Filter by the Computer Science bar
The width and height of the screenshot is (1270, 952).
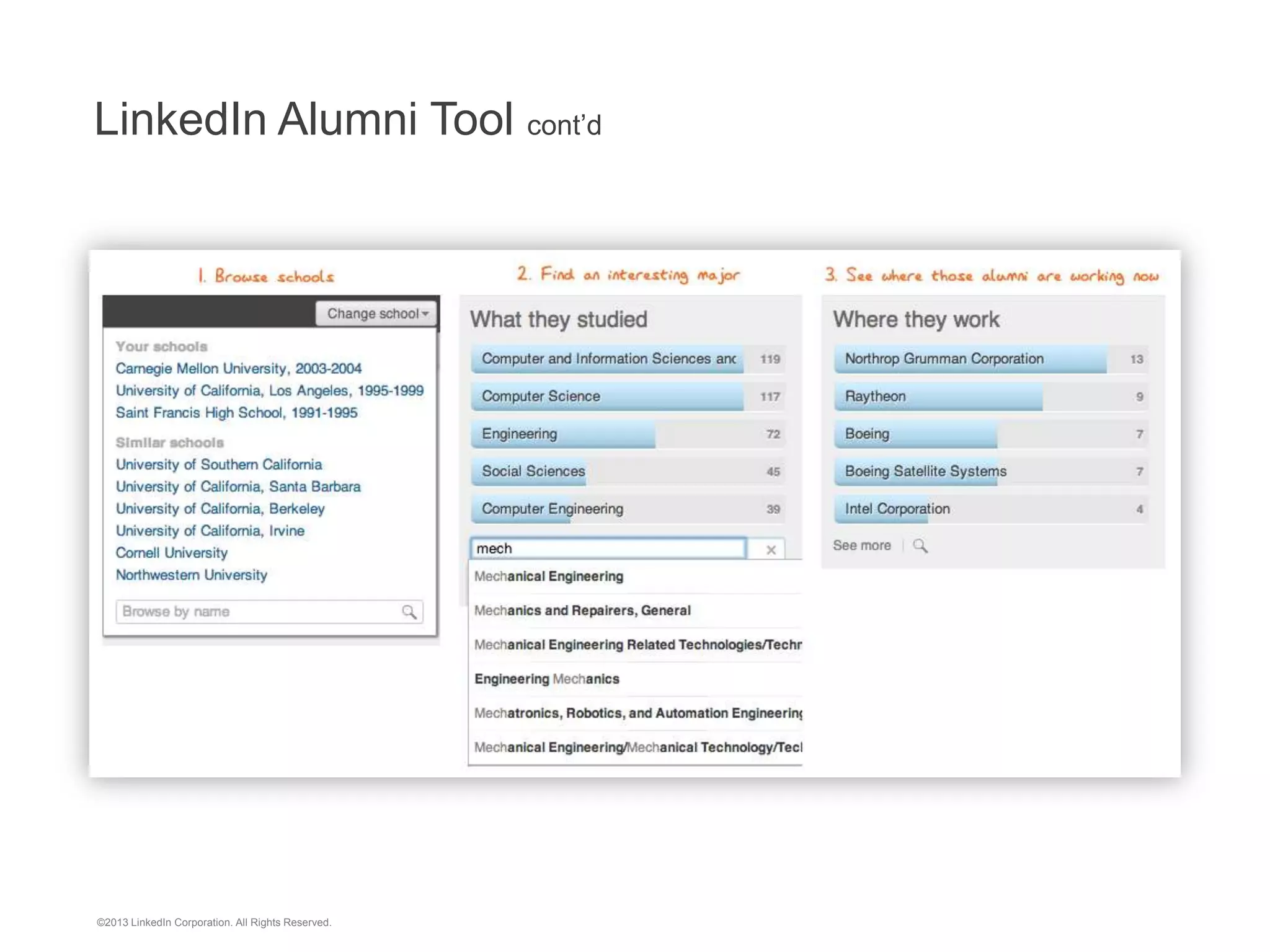[628, 397]
